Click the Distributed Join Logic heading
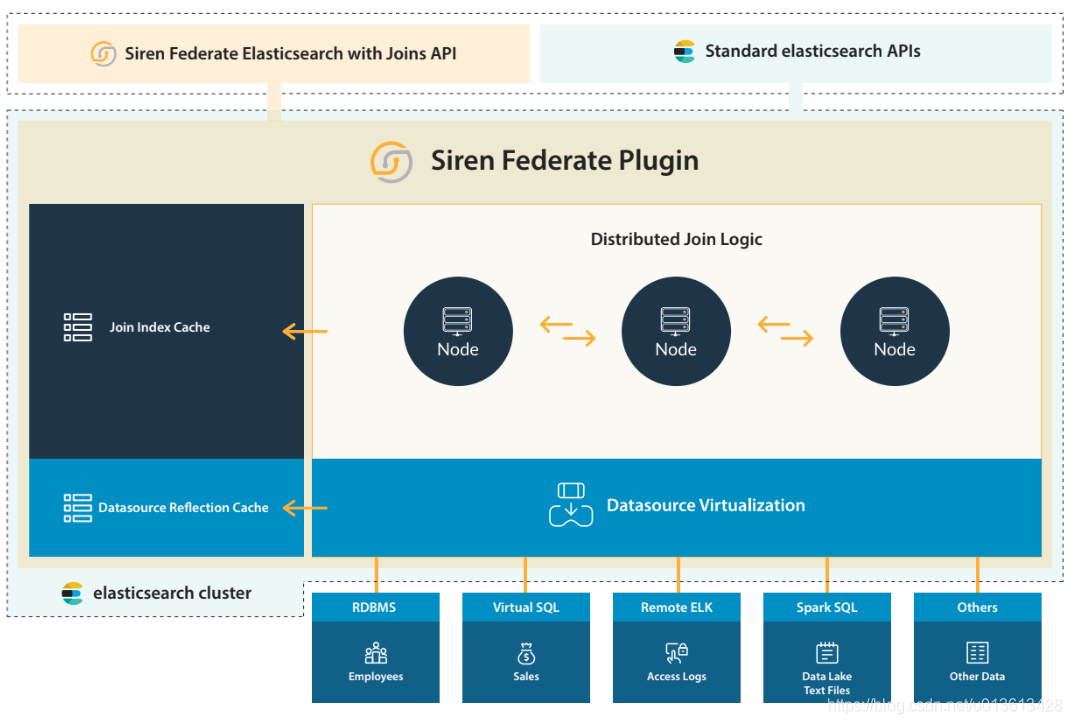 coord(676,239)
